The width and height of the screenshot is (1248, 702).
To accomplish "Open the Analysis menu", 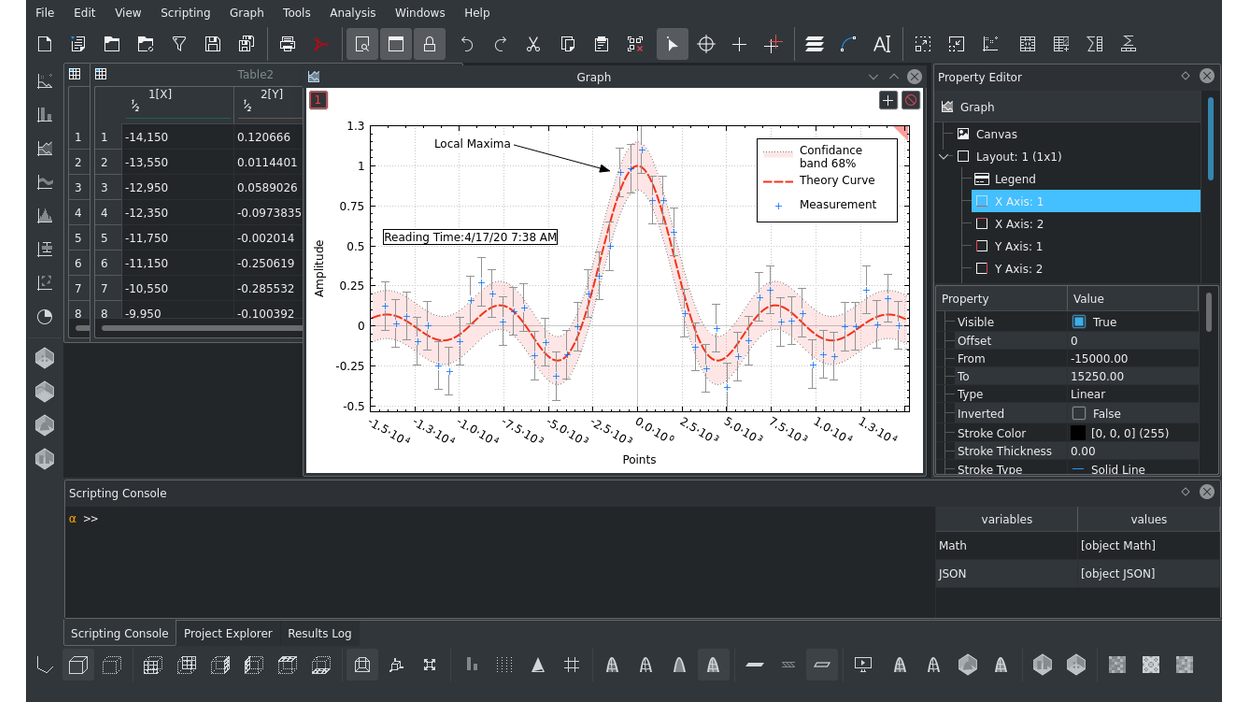I will point(352,12).
